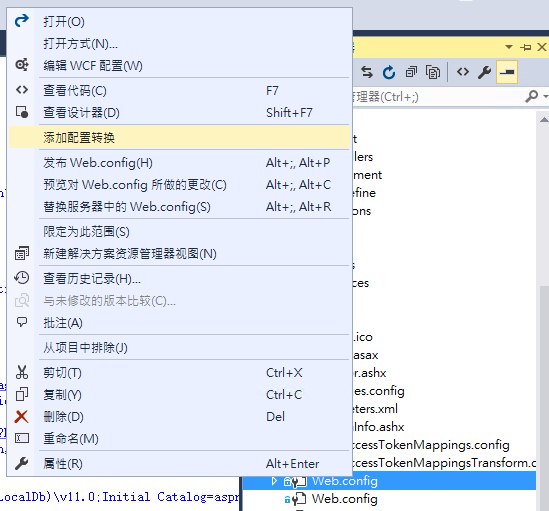
Task: Expand the highlighted Web.config tree node
Action: coord(274,481)
